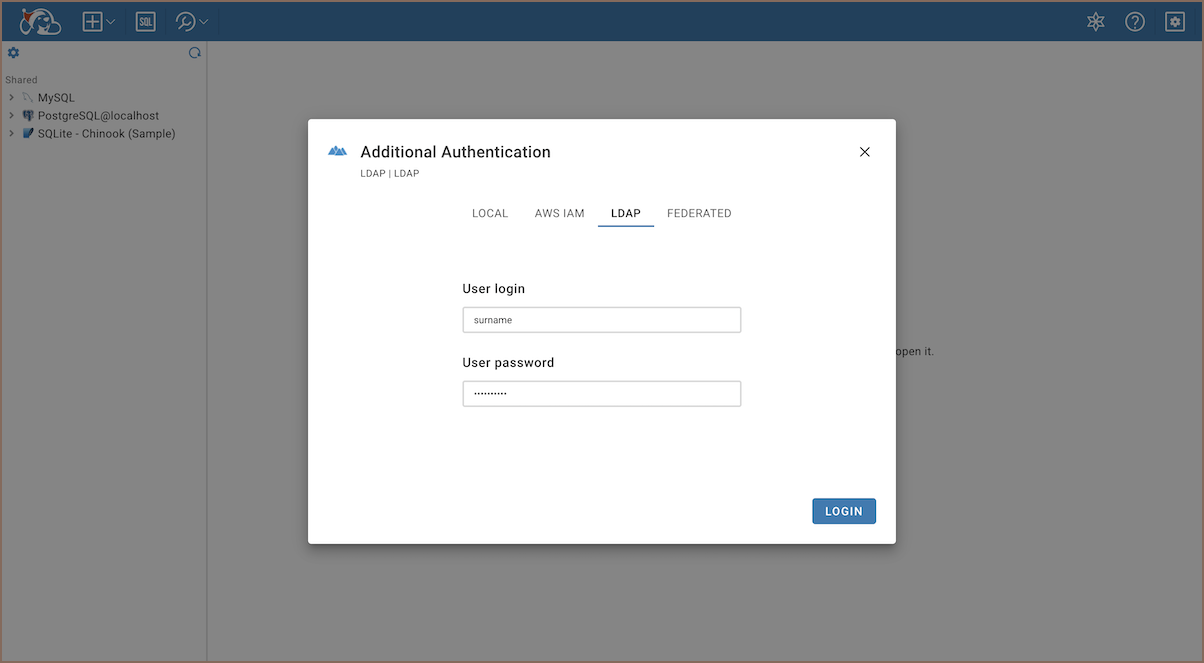Expand the PostgreSQL@localhost tree node

(11, 116)
